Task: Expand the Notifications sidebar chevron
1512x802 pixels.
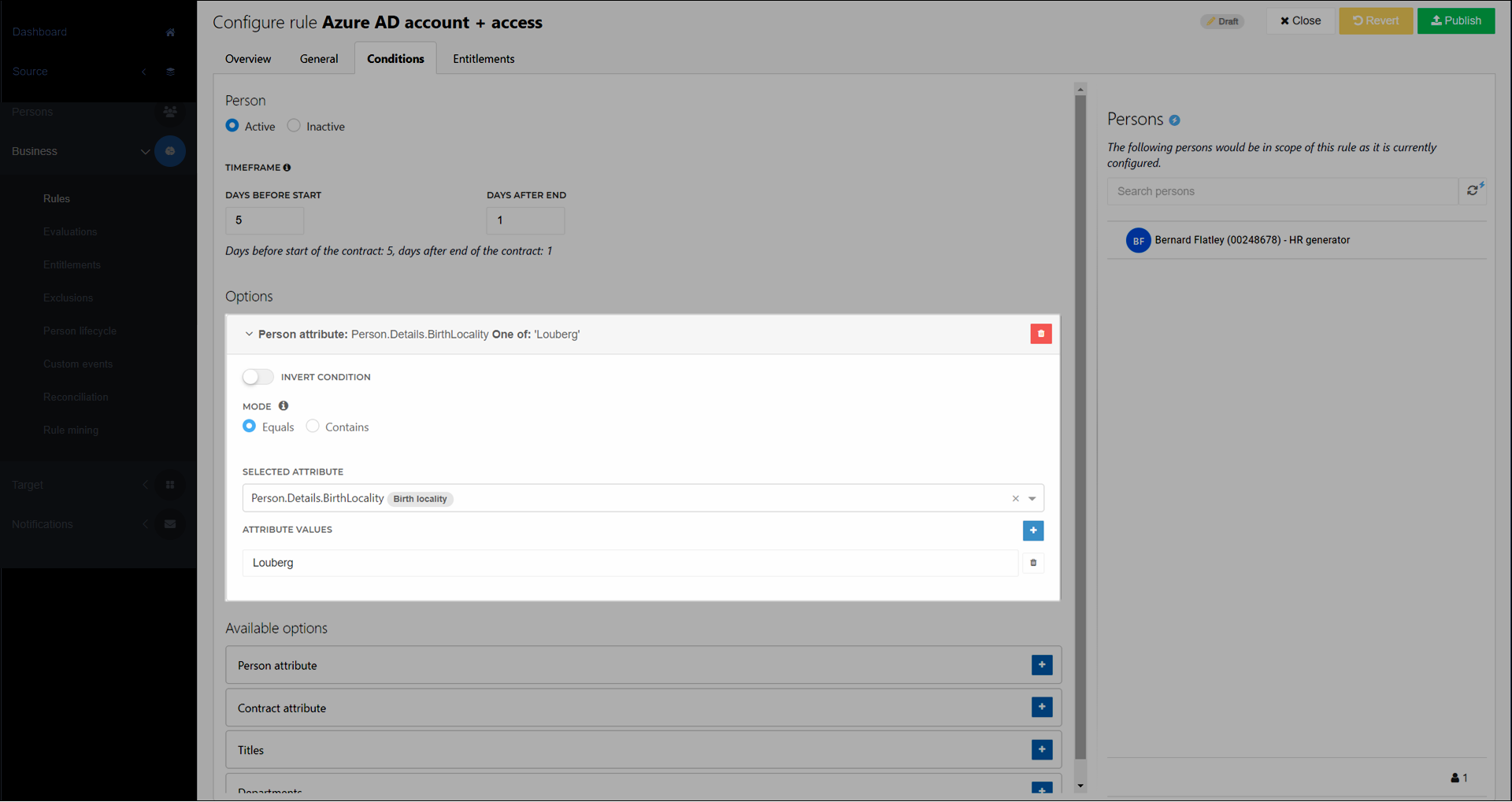Action: point(145,524)
